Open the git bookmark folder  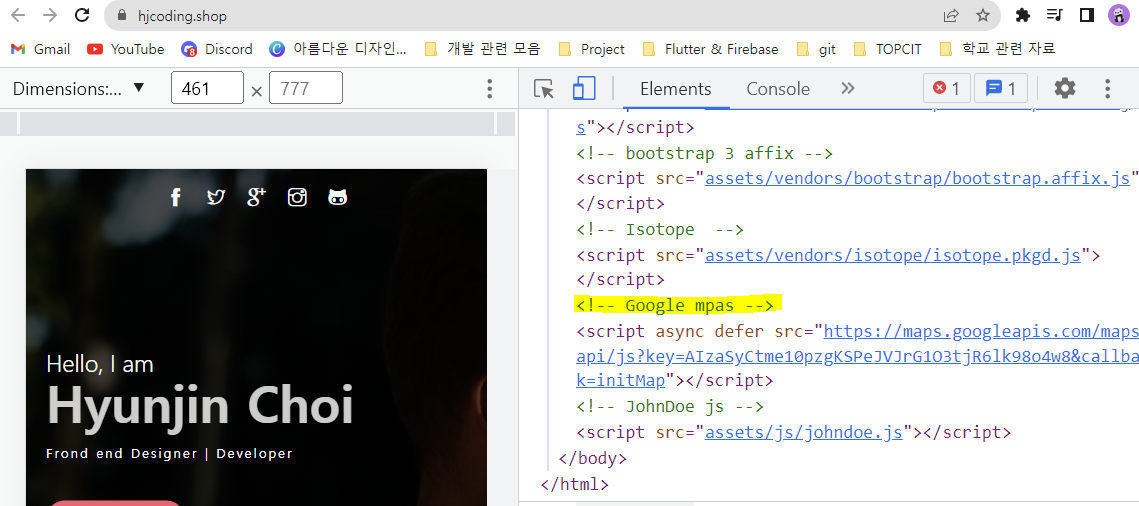click(x=816, y=49)
